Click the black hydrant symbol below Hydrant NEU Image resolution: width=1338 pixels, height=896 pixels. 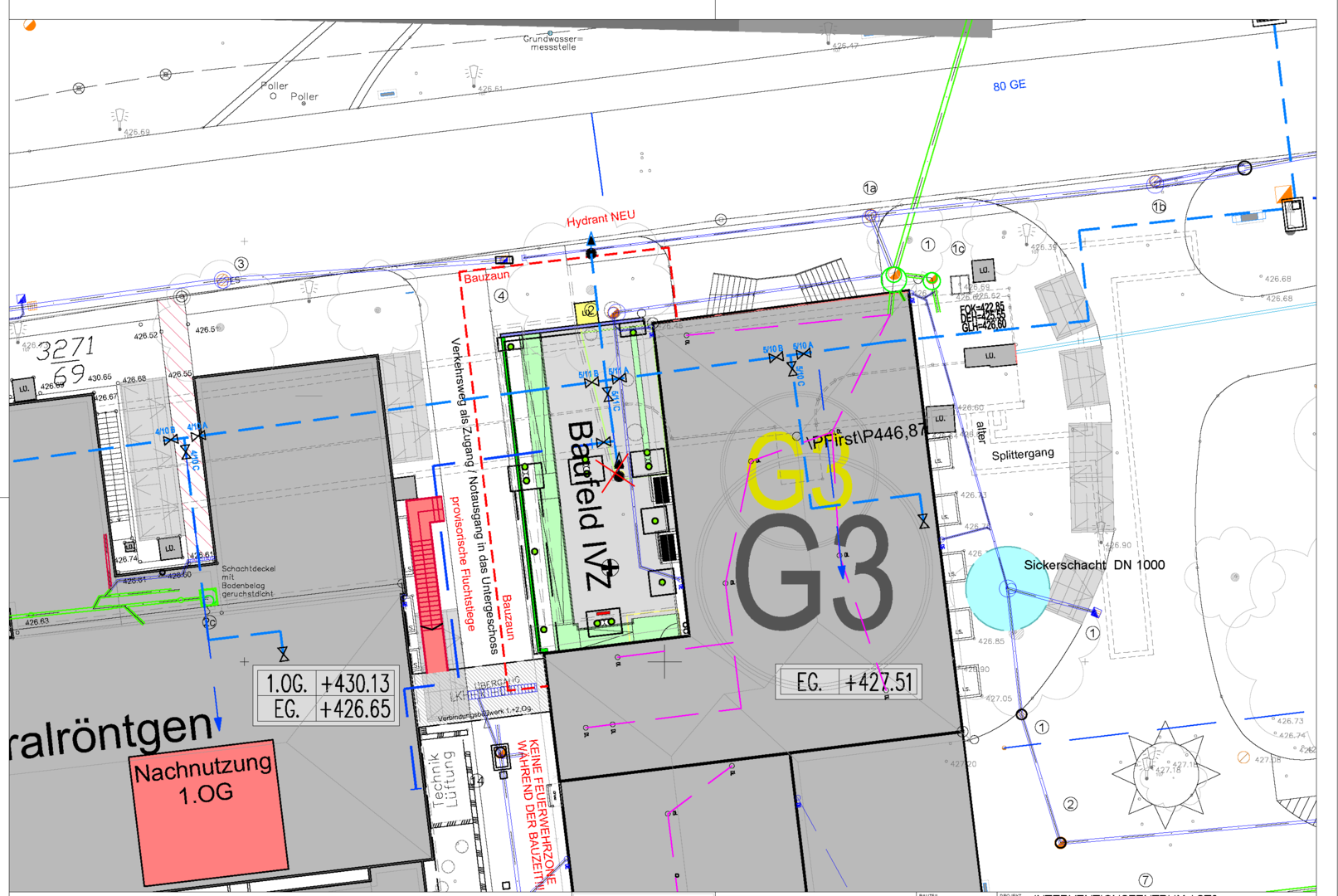click(x=591, y=246)
